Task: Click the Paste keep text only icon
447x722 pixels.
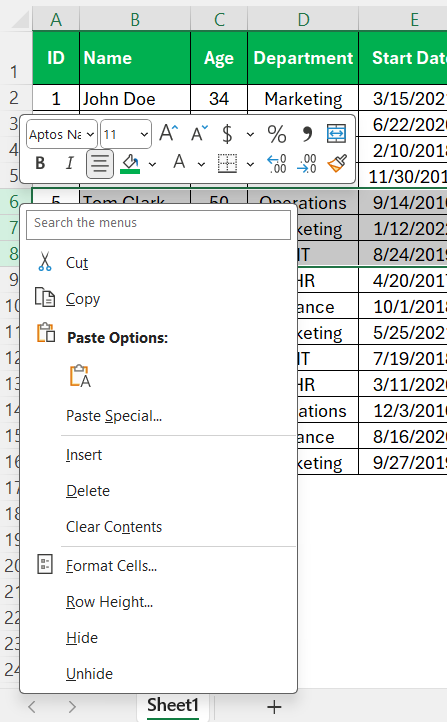Action: [x=80, y=376]
